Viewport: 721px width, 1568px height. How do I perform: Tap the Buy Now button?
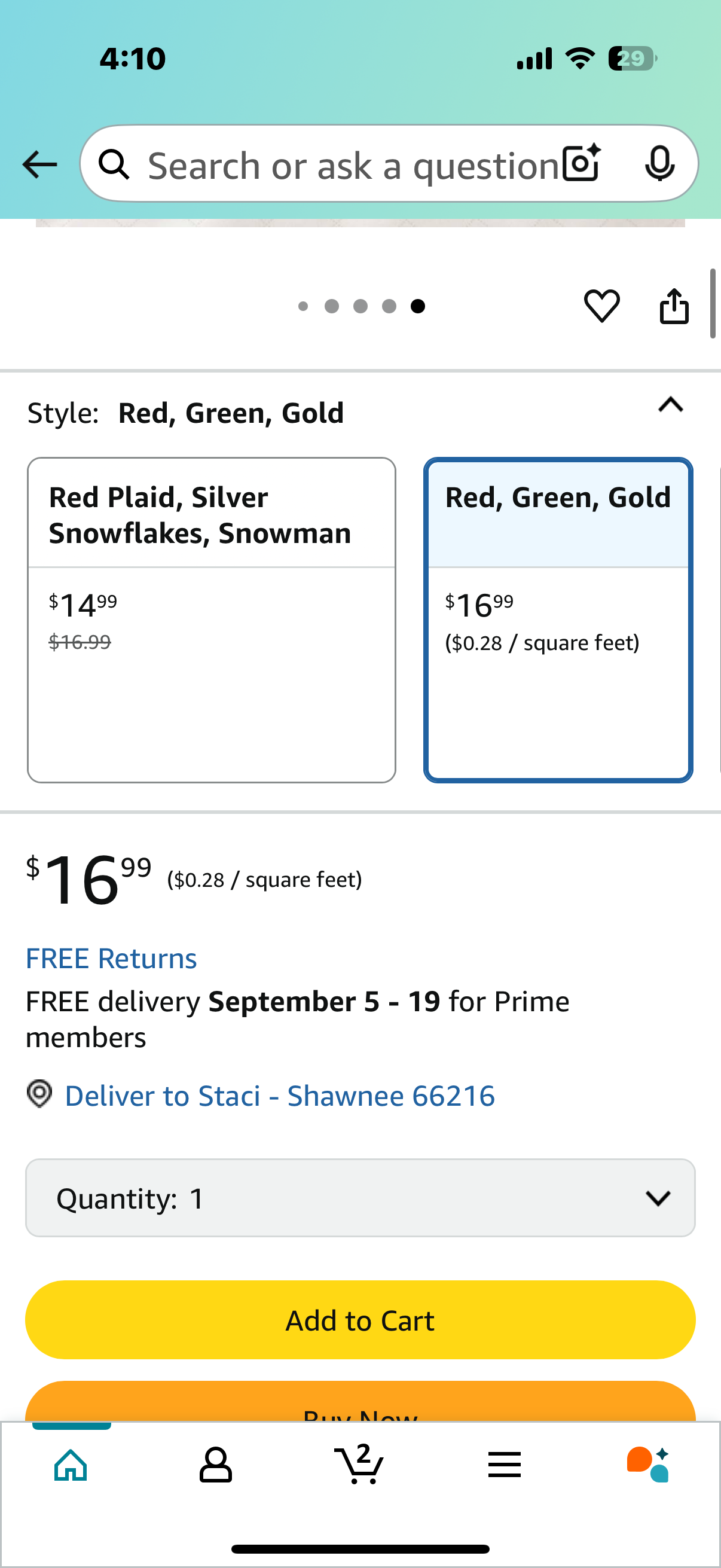360,1402
